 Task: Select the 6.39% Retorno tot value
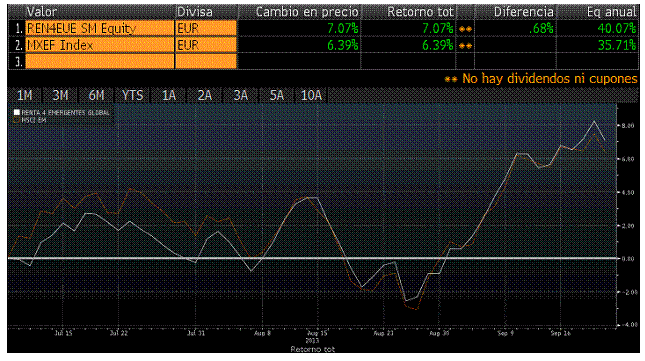pos(438,45)
